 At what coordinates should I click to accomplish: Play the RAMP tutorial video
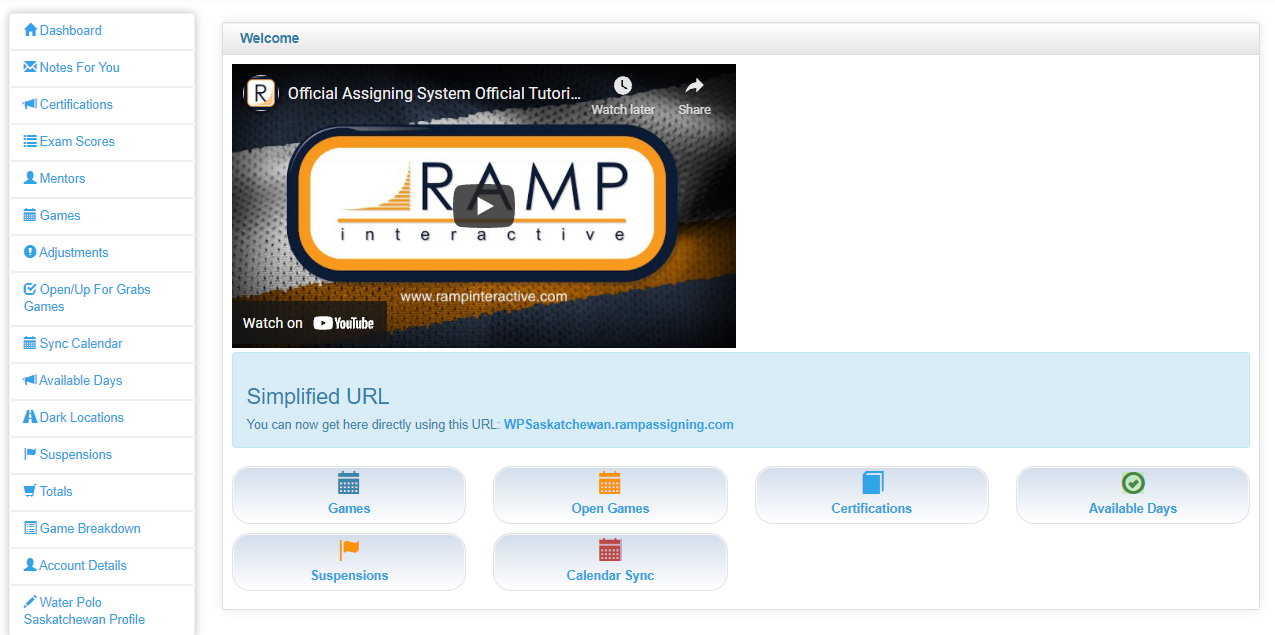click(x=484, y=206)
